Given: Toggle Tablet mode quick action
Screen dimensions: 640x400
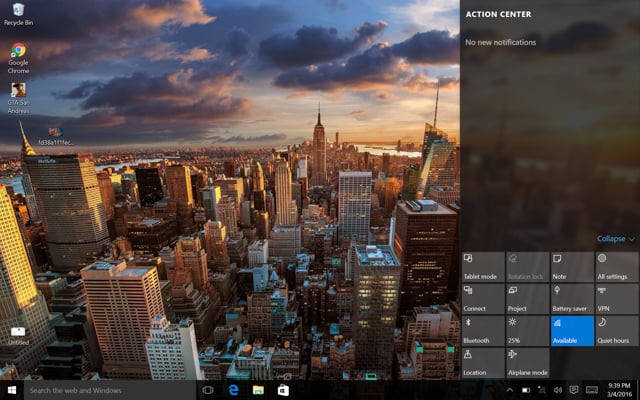Looking at the screenshot, I should tap(482, 266).
